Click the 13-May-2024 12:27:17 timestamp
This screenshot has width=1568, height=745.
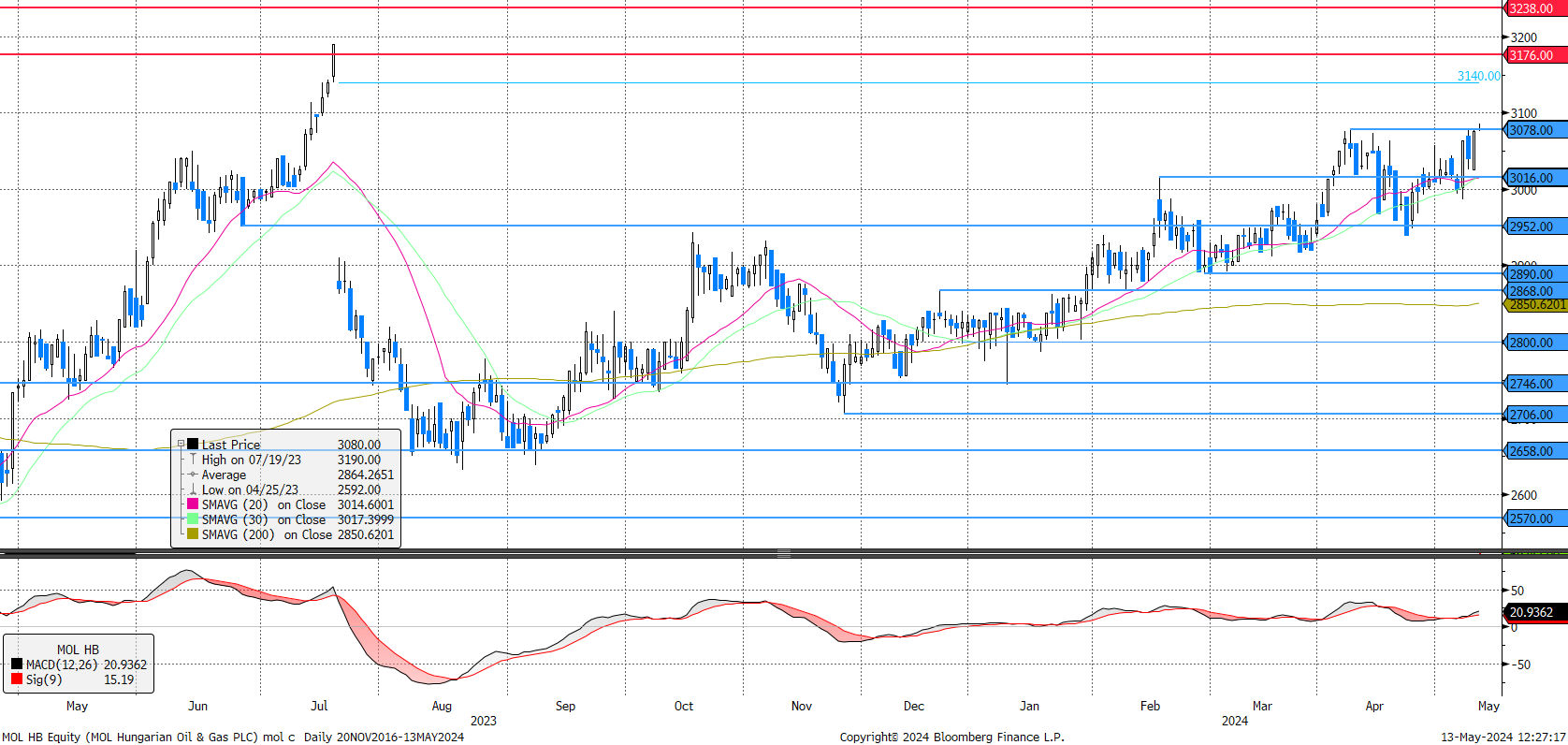click(x=1502, y=737)
